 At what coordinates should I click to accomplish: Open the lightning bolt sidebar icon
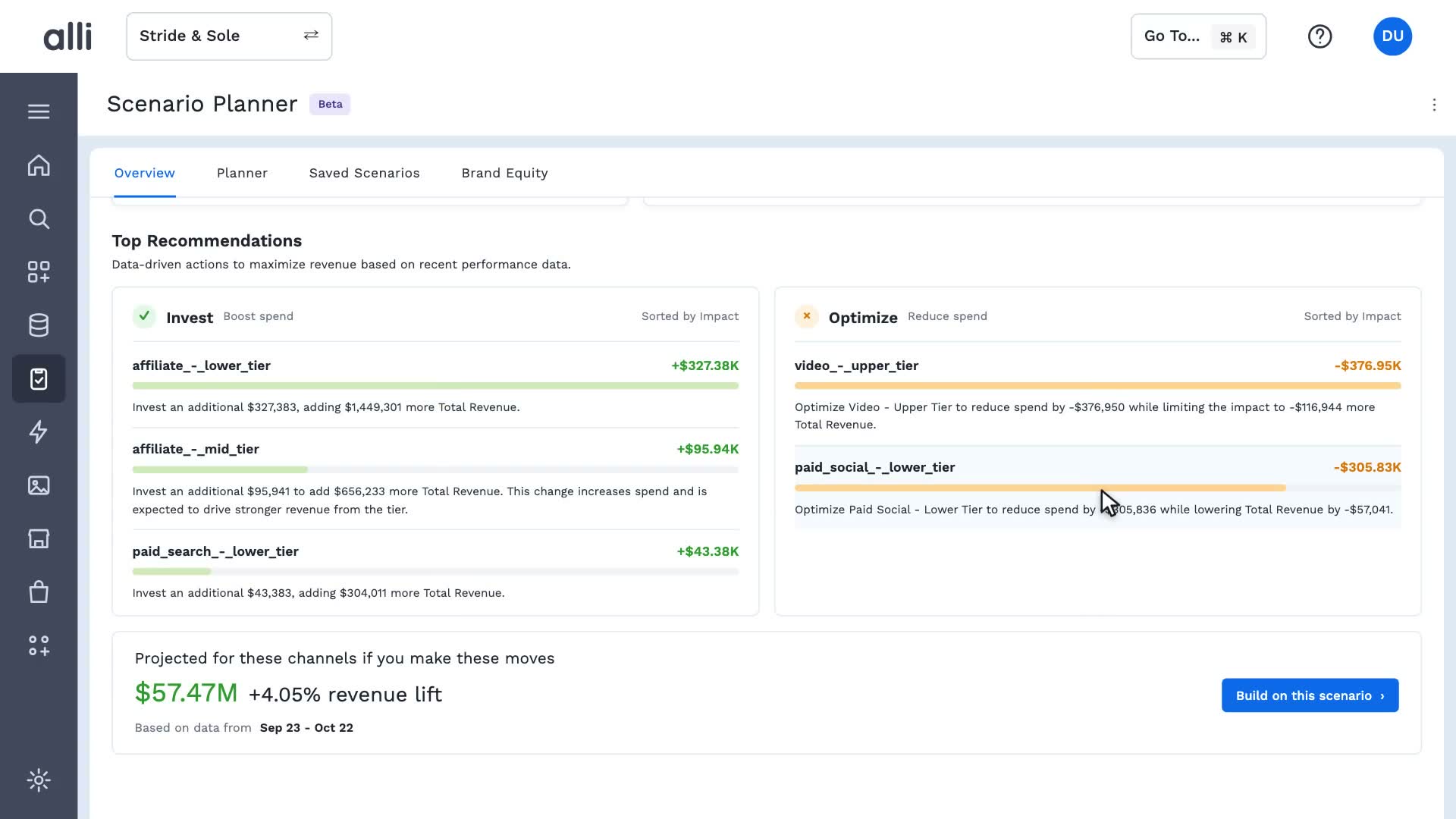39,432
